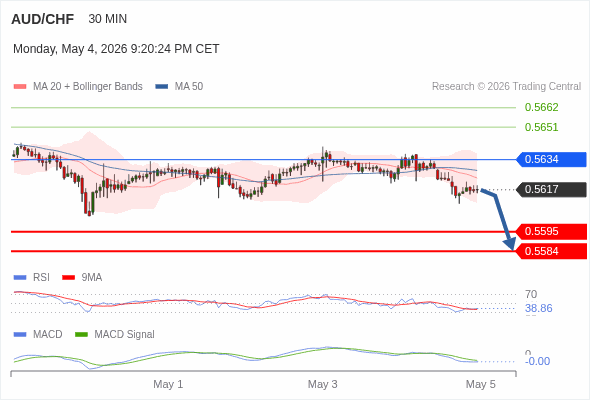Click the MACD Signal legend label

(x=125, y=335)
